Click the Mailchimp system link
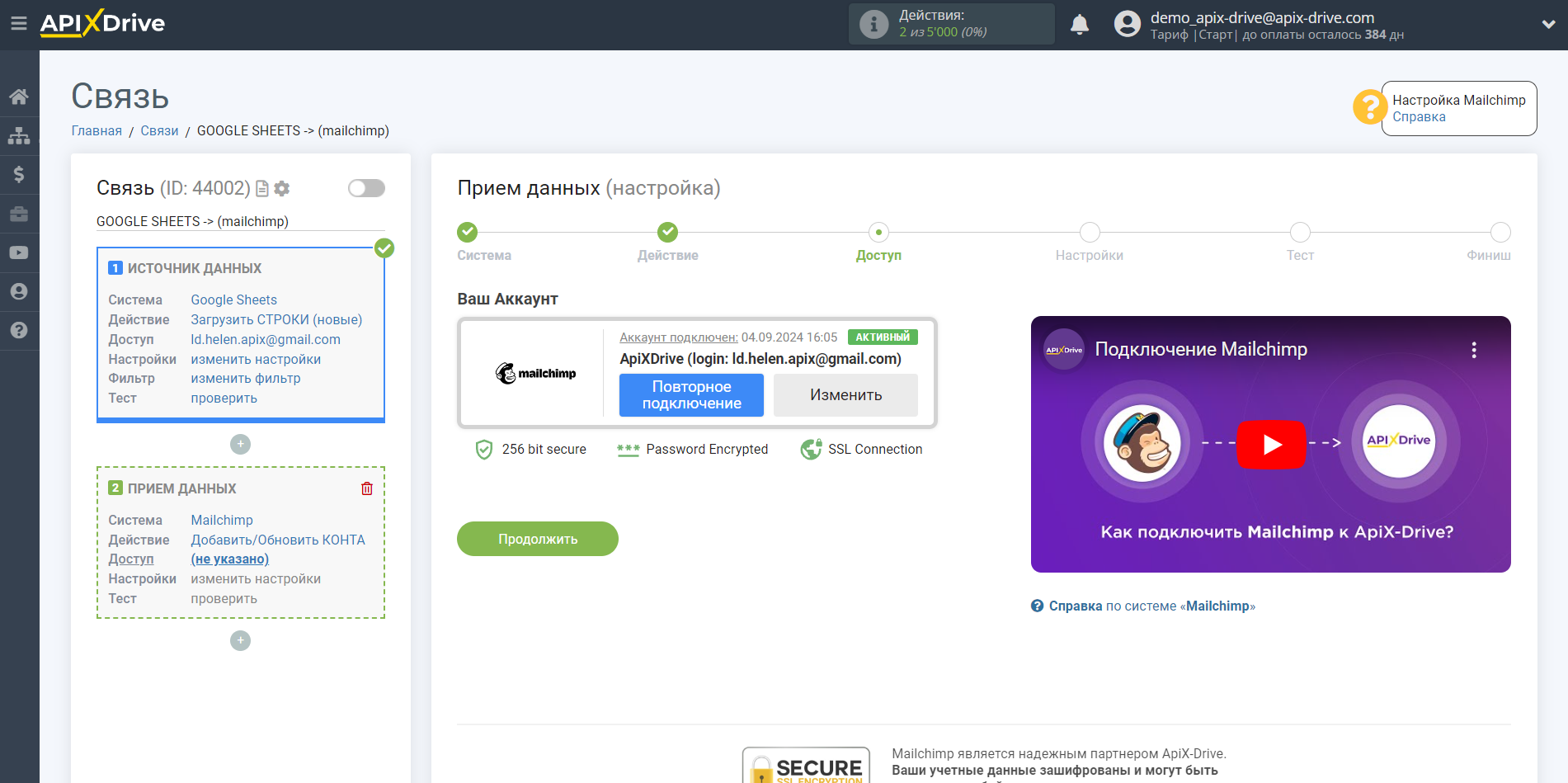The height and width of the screenshot is (783, 1568). pyautogui.click(x=222, y=520)
